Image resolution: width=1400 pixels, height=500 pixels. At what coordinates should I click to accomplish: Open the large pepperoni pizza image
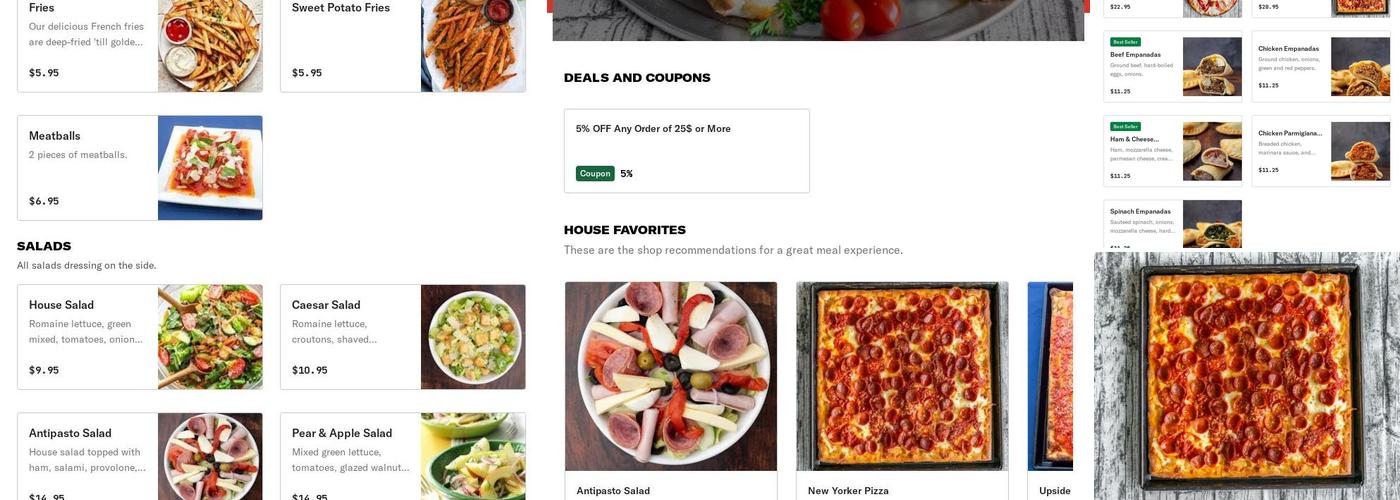click(x=1247, y=376)
